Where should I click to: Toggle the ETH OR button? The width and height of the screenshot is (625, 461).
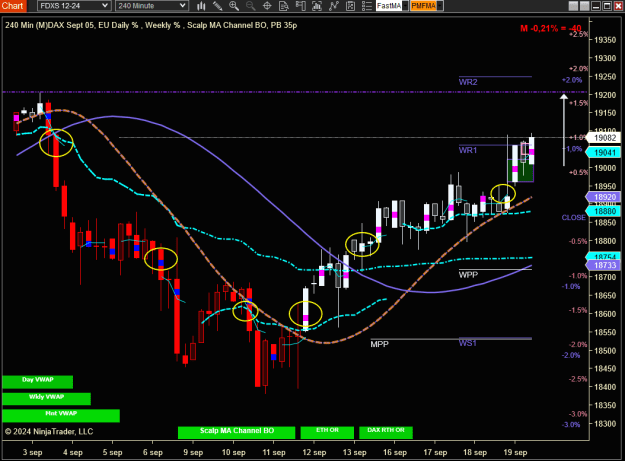pos(327,432)
